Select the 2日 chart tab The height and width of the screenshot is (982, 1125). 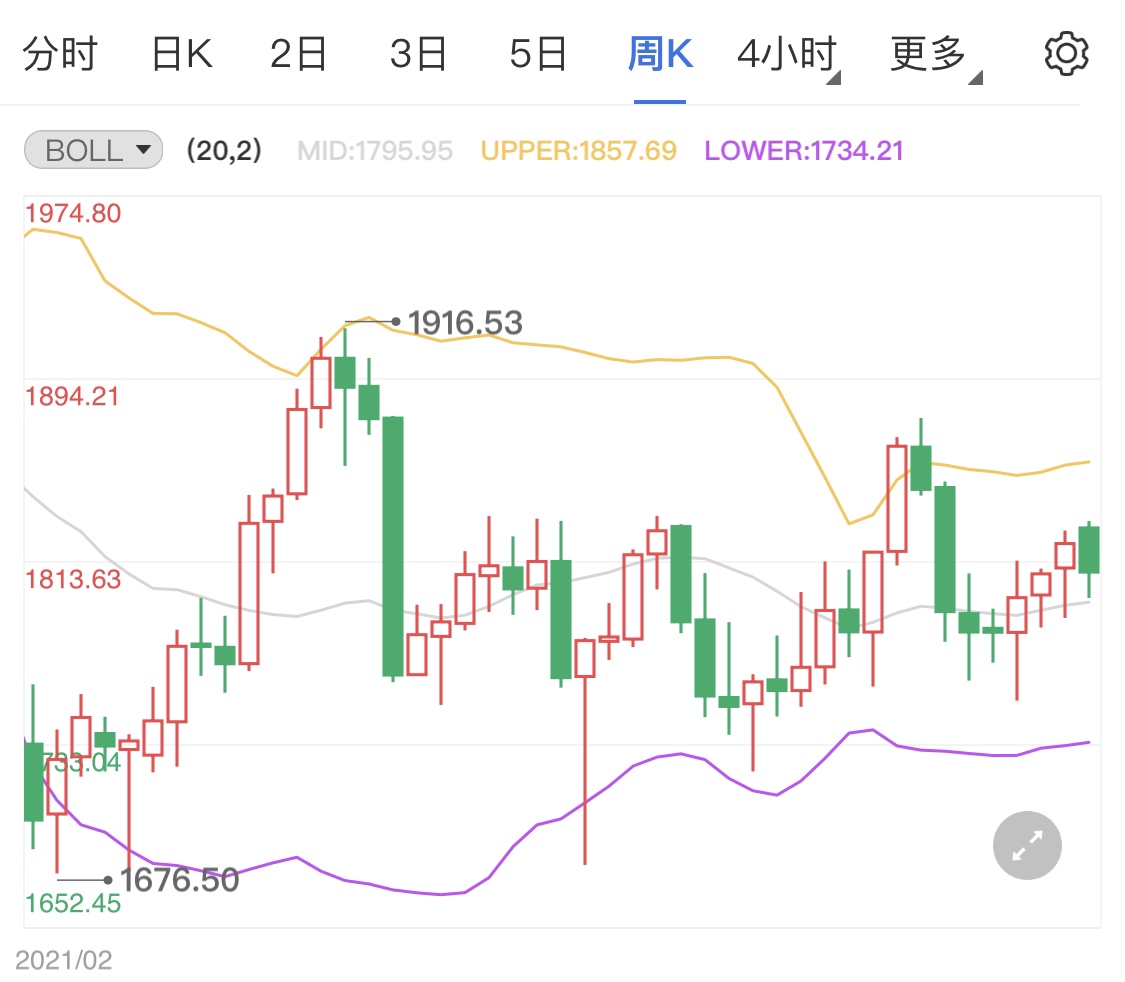[x=298, y=54]
